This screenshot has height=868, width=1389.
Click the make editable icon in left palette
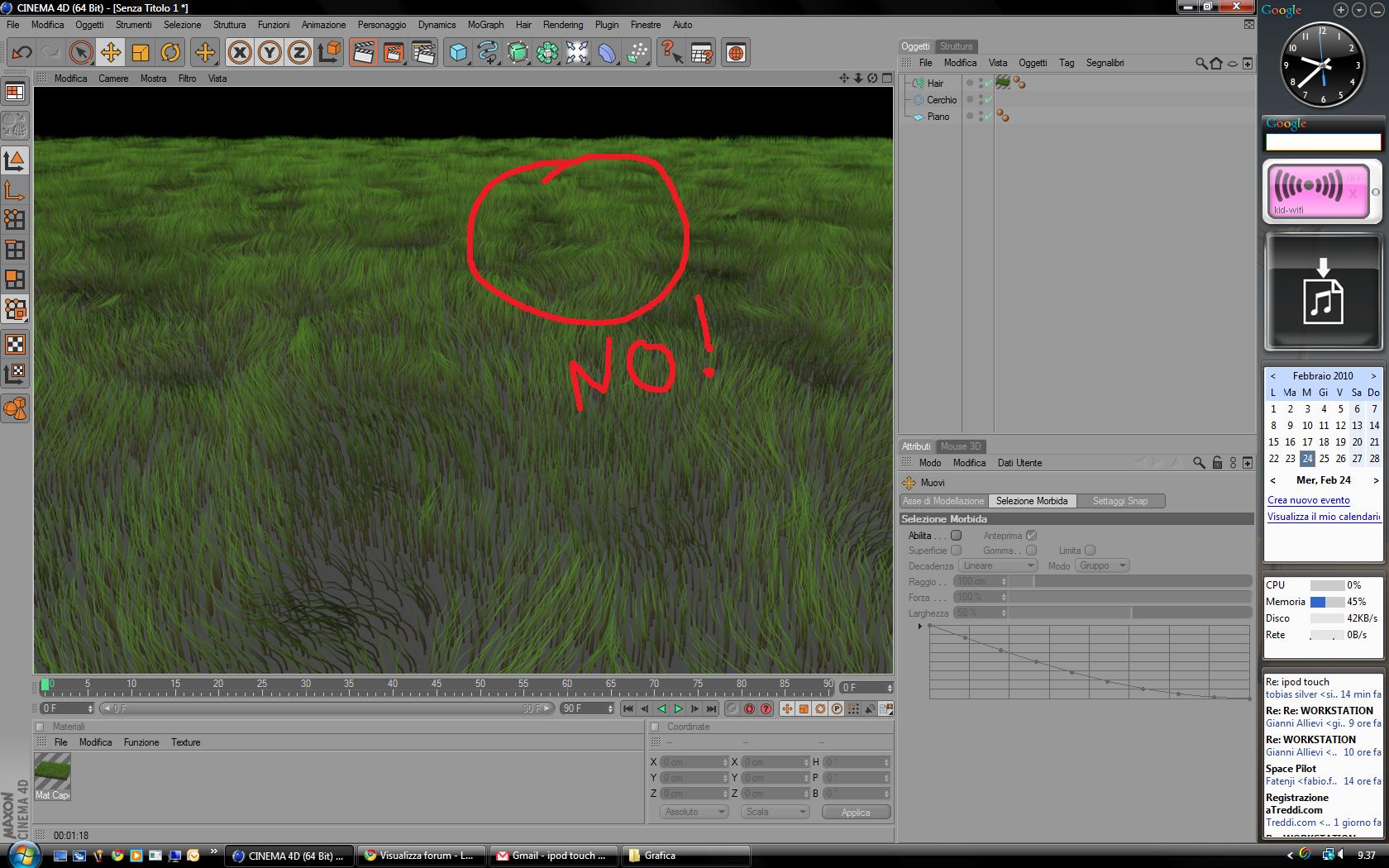(x=15, y=125)
